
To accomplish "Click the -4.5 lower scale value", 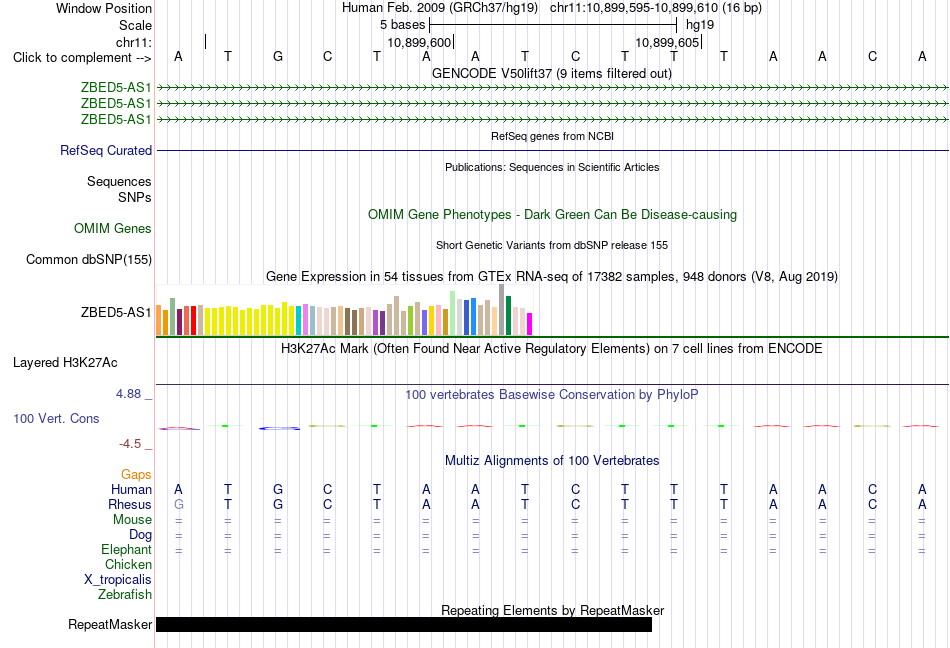I will coord(130,444).
